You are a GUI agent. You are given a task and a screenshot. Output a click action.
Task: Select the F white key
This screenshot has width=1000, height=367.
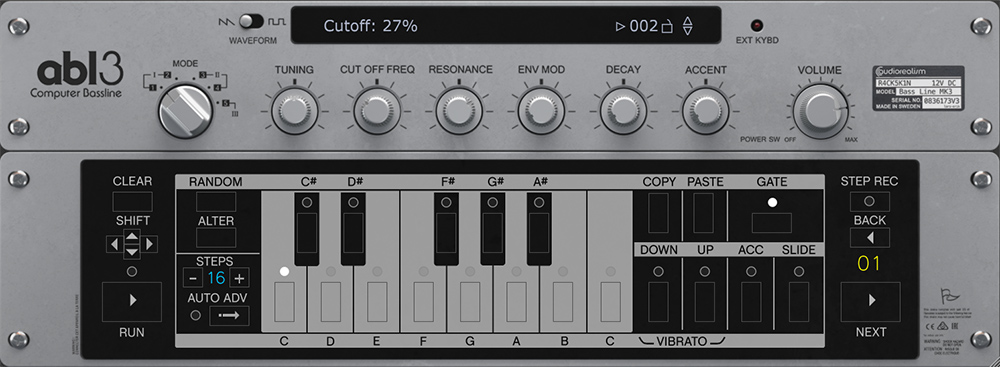[x=423, y=301]
